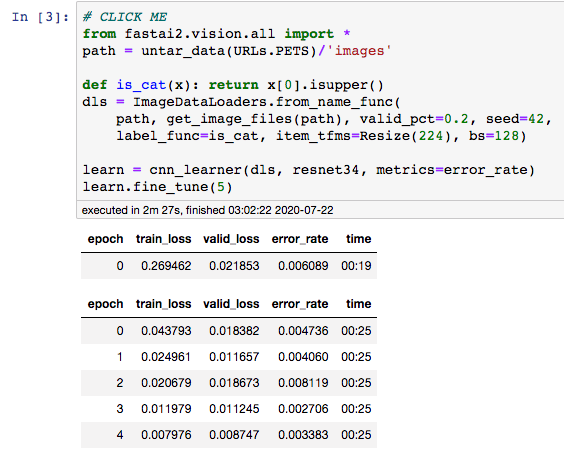Click the '# CLICK ME' comment line
The width and height of the screenshot is (564, 453).
125,17
